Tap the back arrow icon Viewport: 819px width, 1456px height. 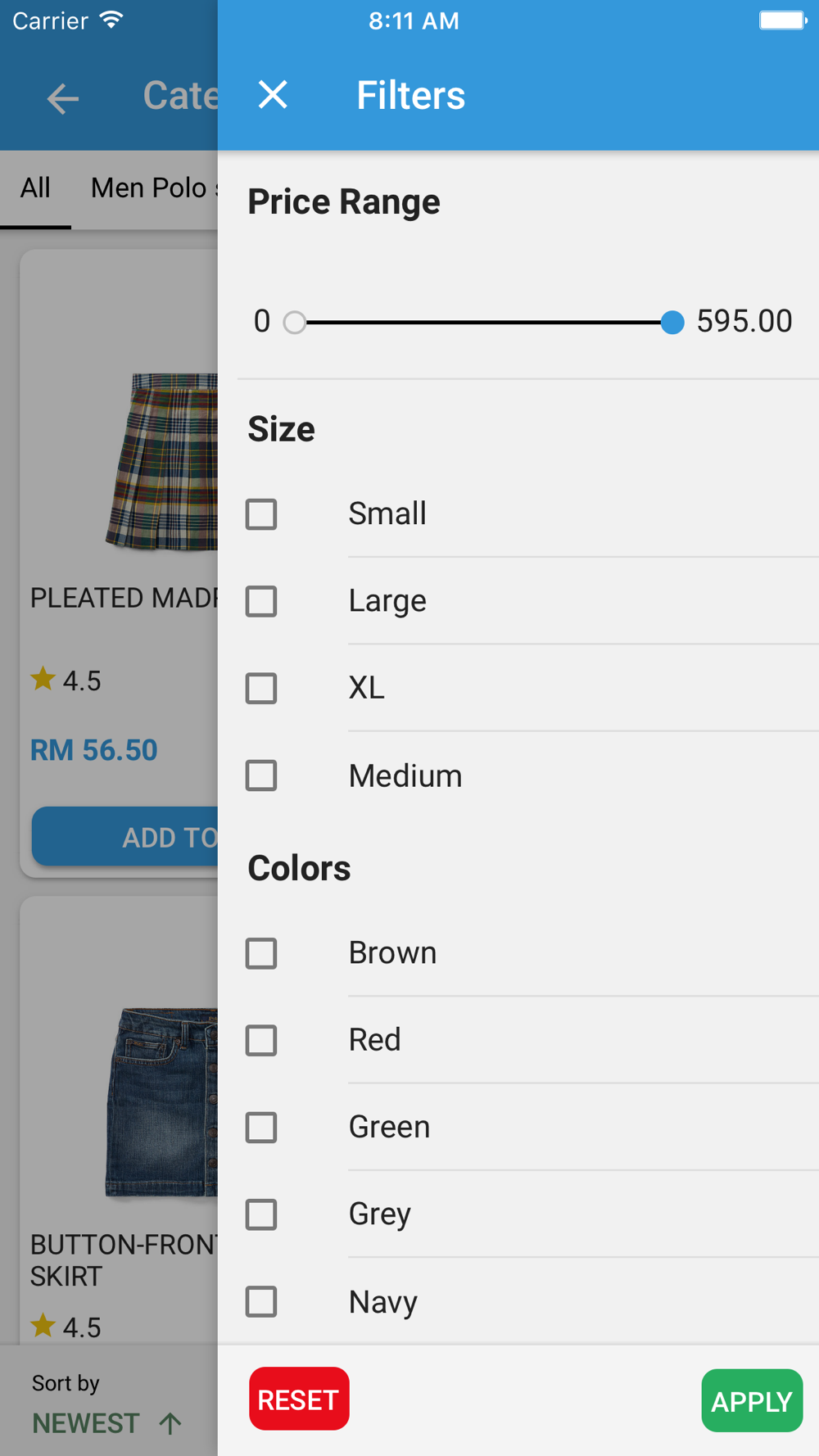click(x=63, y=99)
